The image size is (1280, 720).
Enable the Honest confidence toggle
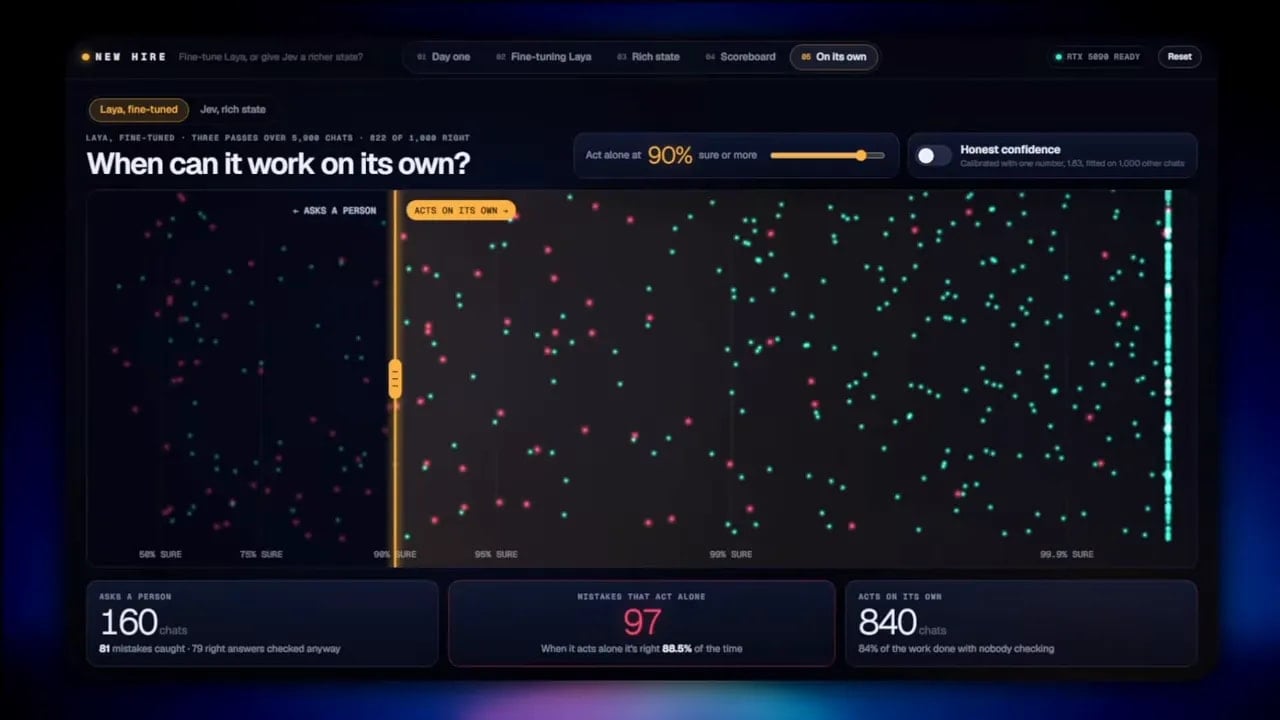(x=934, y=155)
